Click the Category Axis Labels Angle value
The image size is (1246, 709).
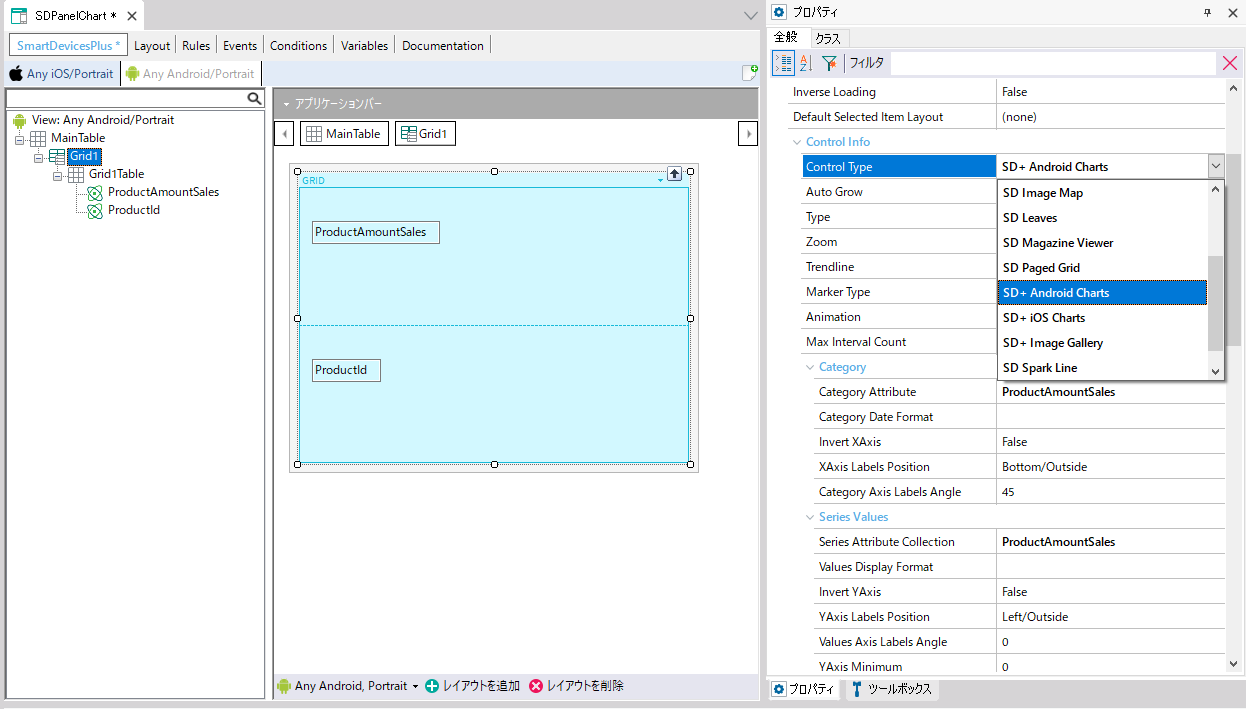(x=1110, y=491)
